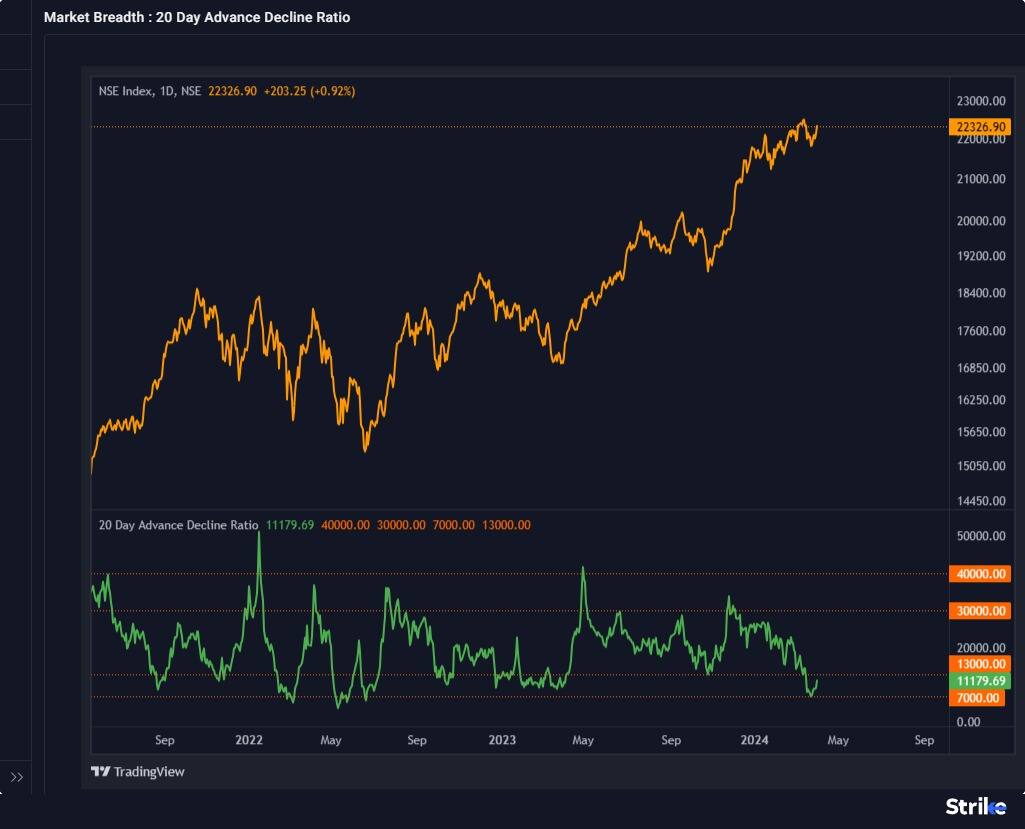Open the TradingView logo link
Viewport: 1025px width, 829px height.
(138, 771)
